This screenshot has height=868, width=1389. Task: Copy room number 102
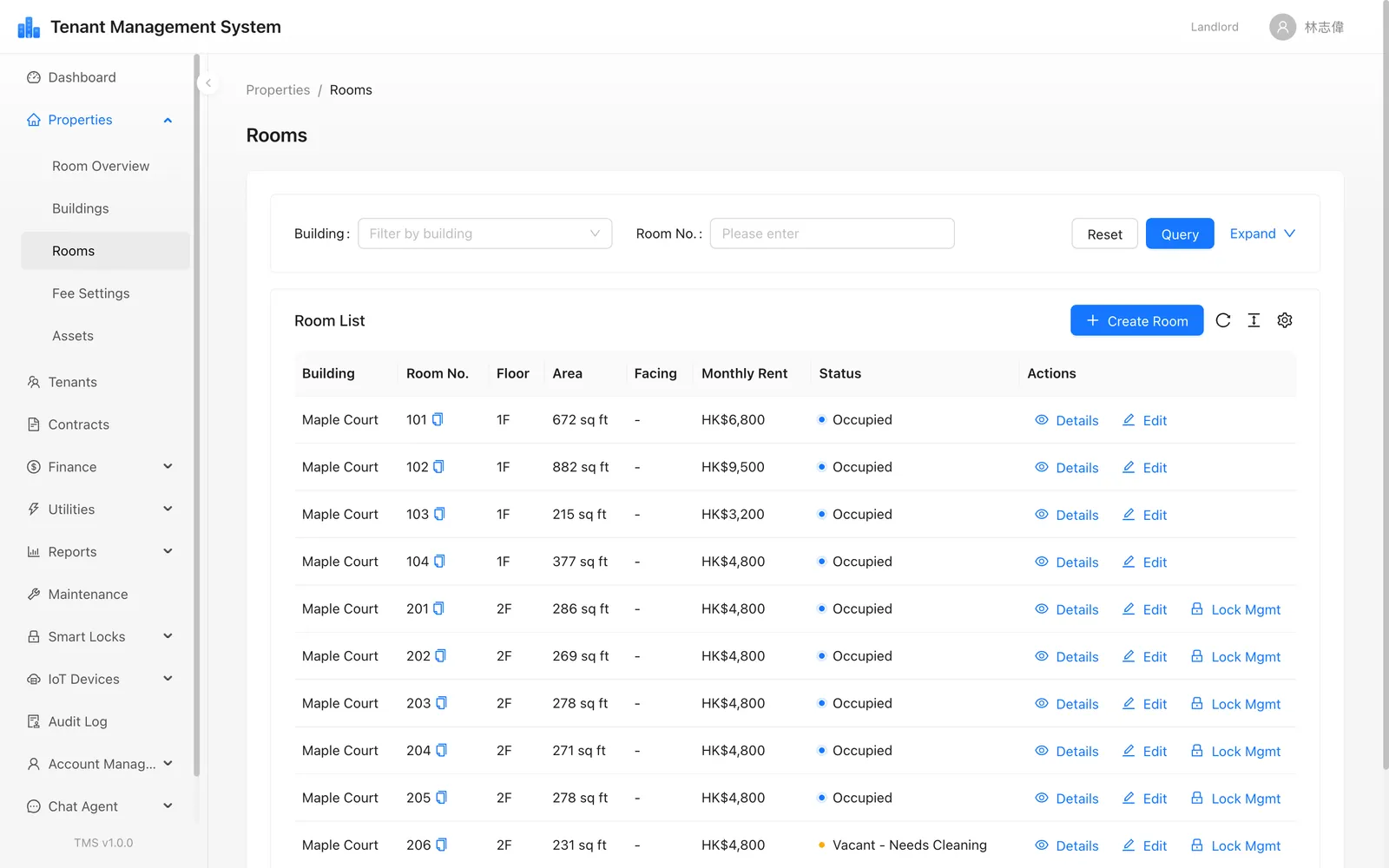(438, 467)
